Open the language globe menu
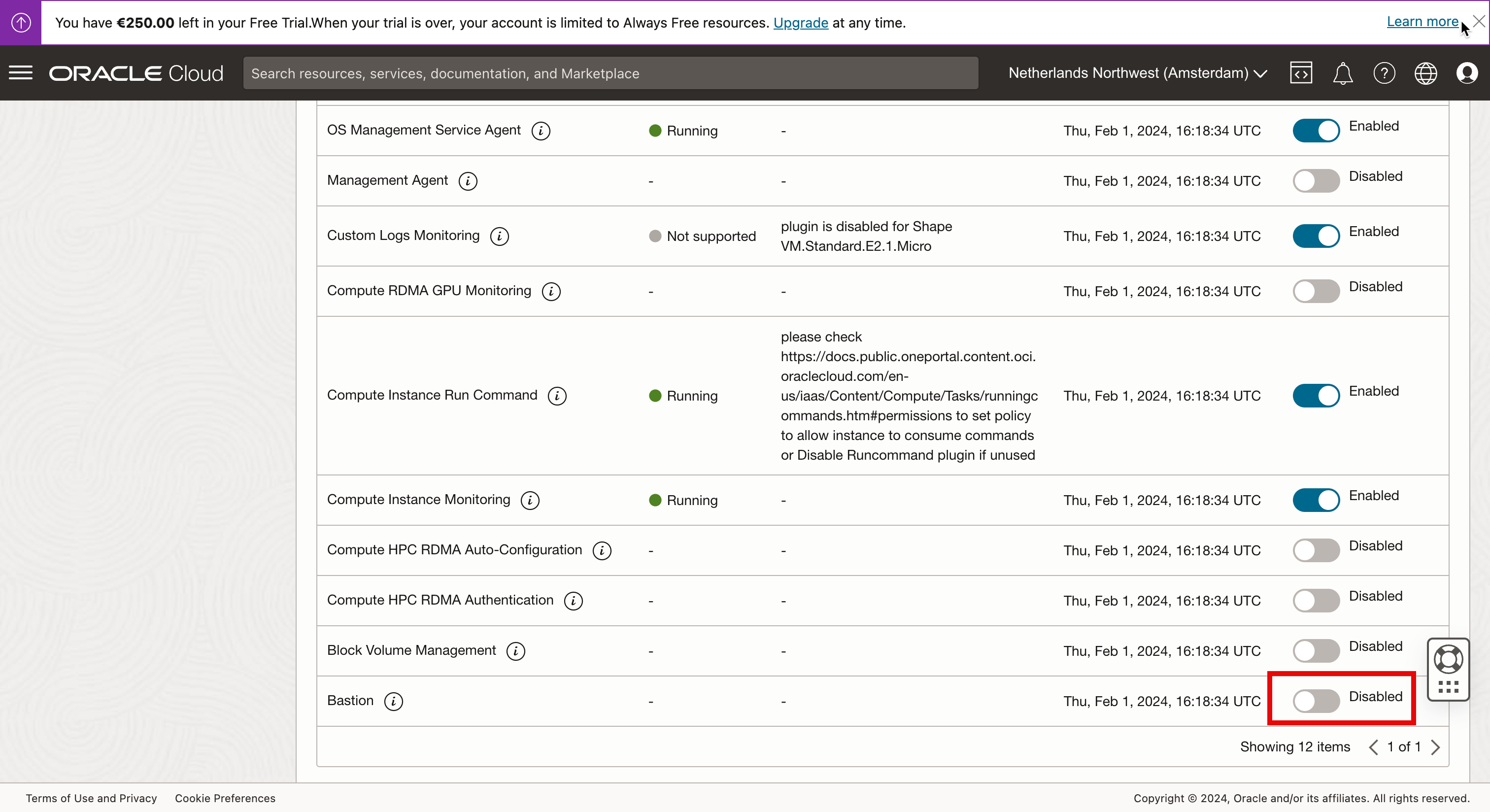1490x812 pixels. 1425,73
